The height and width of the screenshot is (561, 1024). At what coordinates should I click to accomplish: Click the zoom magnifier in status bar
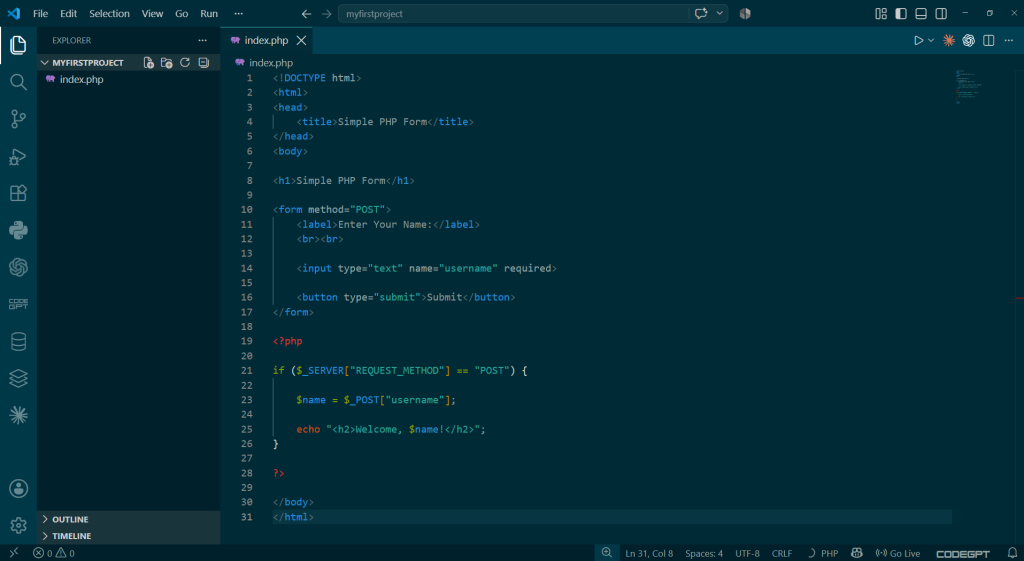point(607,553)
